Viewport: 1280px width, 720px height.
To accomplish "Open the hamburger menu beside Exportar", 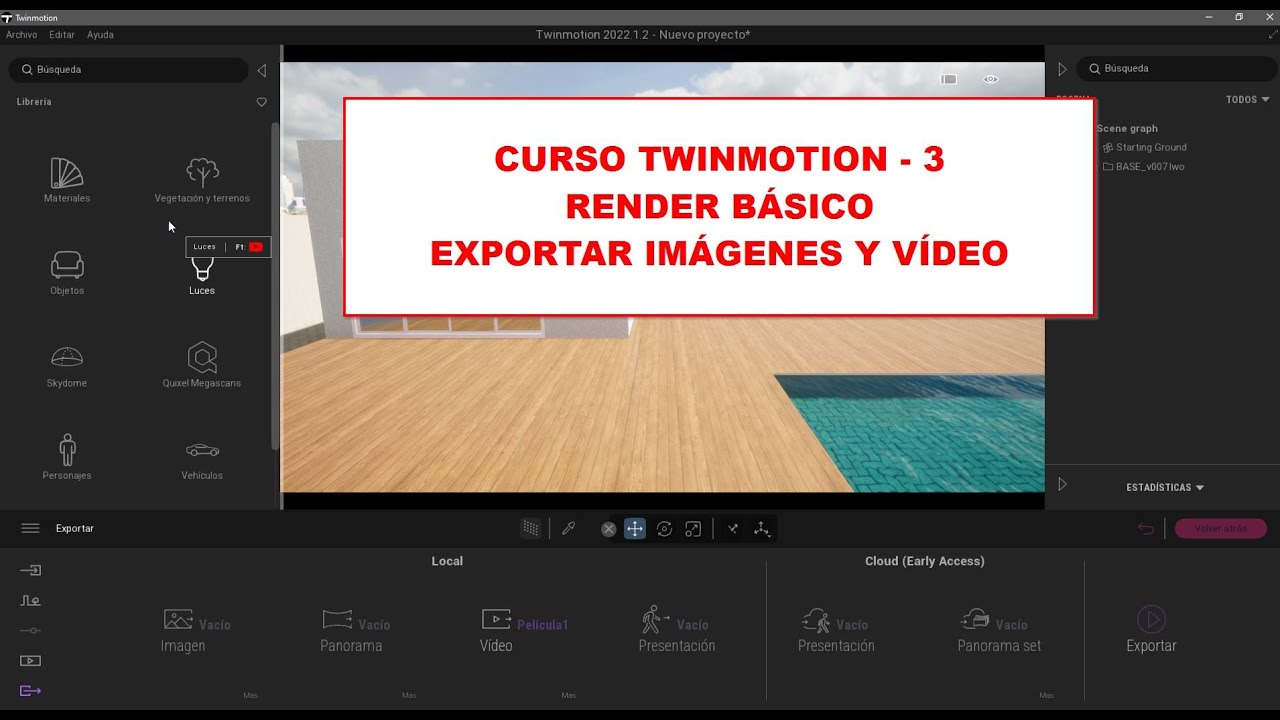I will (30, 529).
